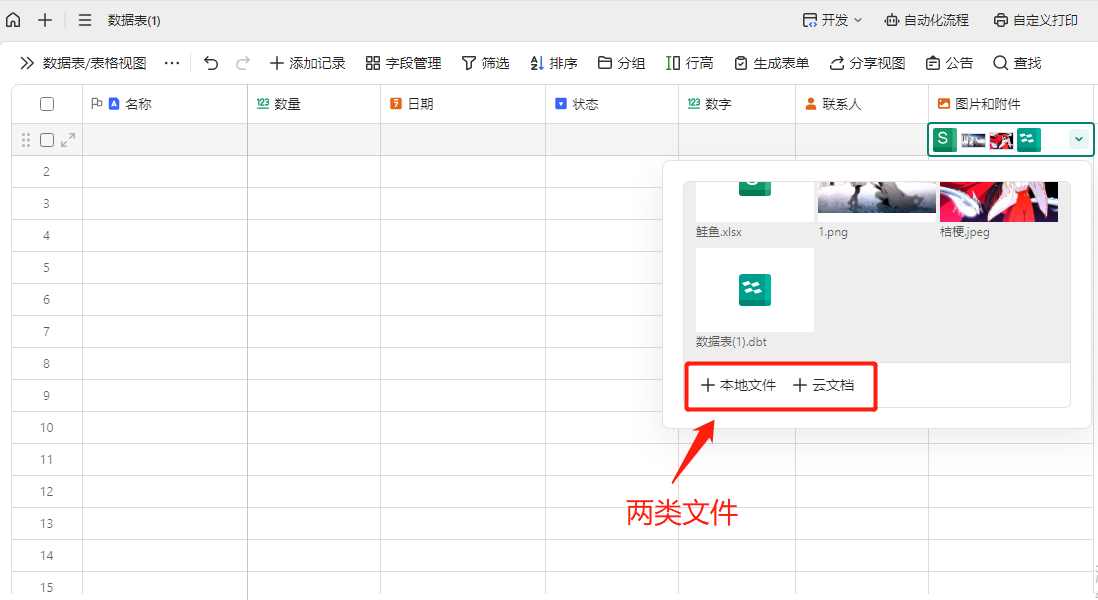
Task: Redo the last action
Action: point(243,63)
